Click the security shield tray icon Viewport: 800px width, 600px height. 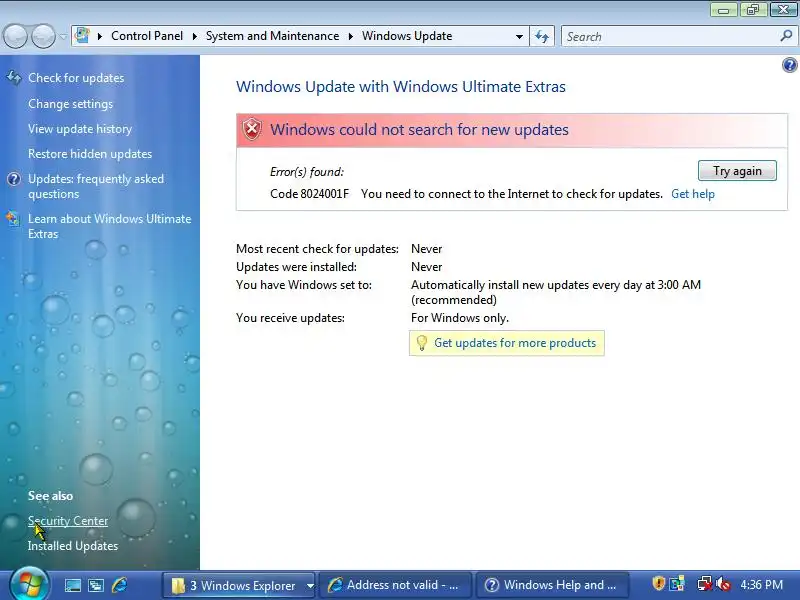pos(658,583)
